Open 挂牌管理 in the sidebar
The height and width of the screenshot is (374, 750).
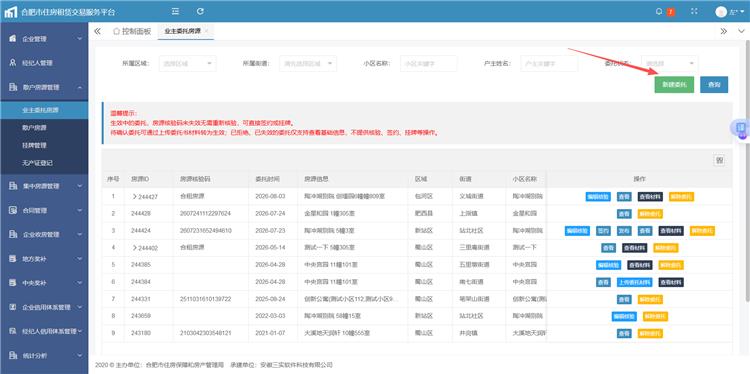pyautogui.click(x=44, y=145)
